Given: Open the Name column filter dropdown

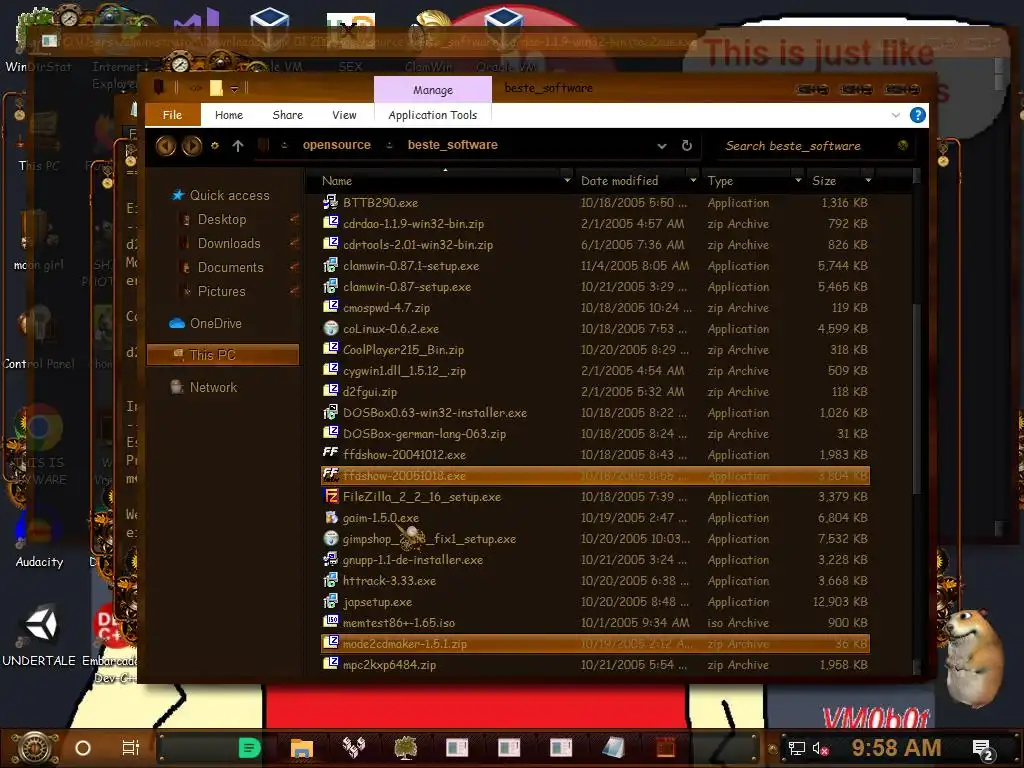Looking at the screenshot, I should (566, 180).
